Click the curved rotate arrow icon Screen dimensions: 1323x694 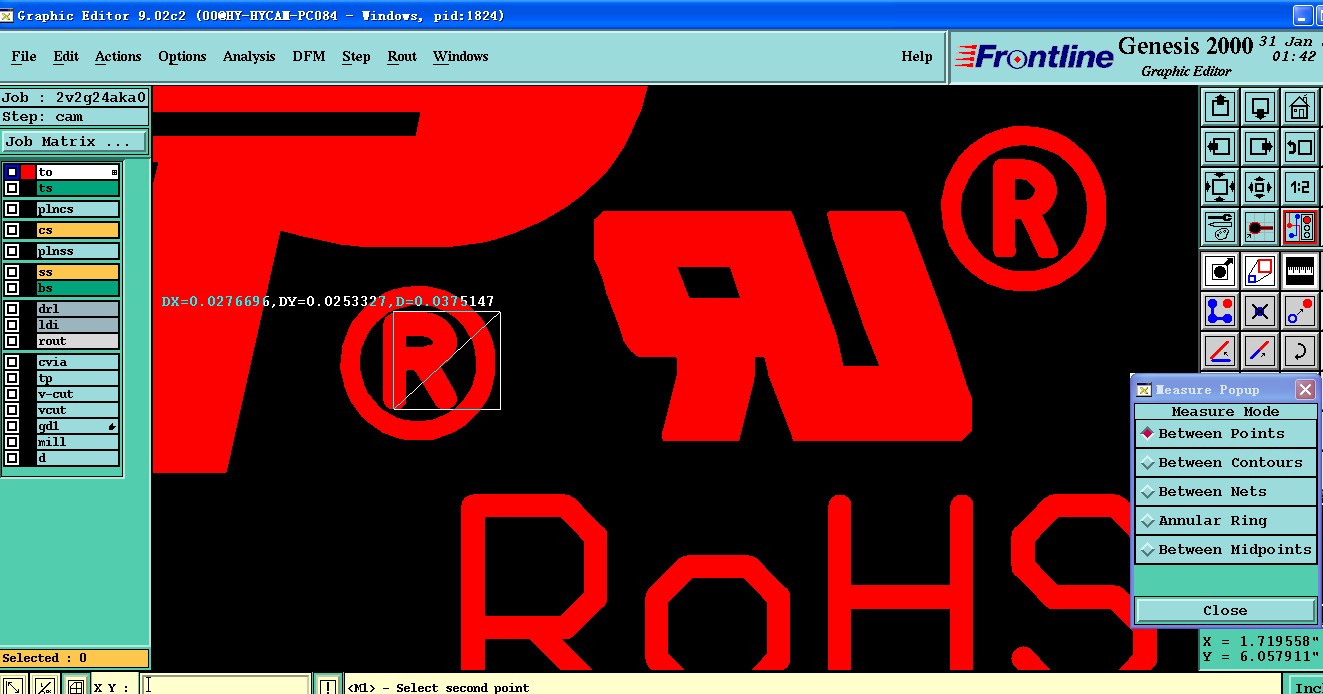(x=1300, y=351)
